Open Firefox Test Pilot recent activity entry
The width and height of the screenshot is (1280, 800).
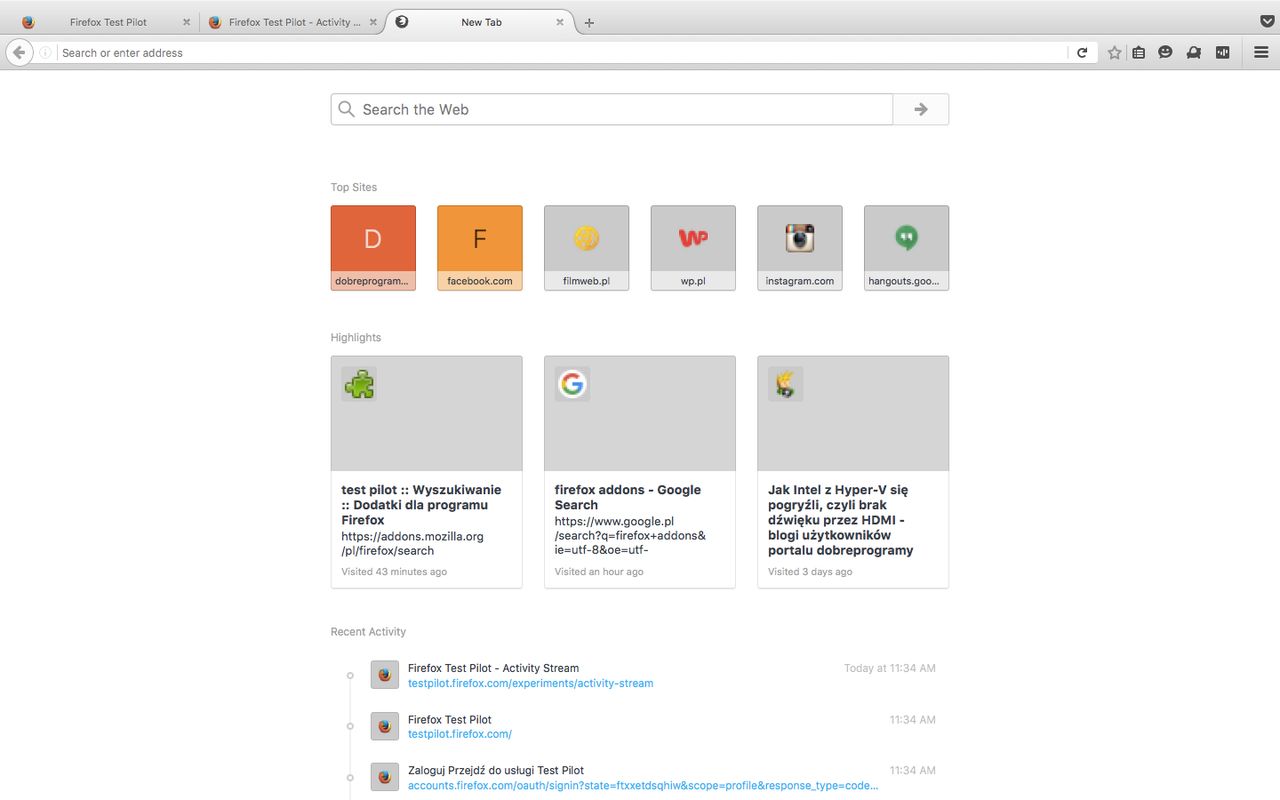click(x=450, y=720)
